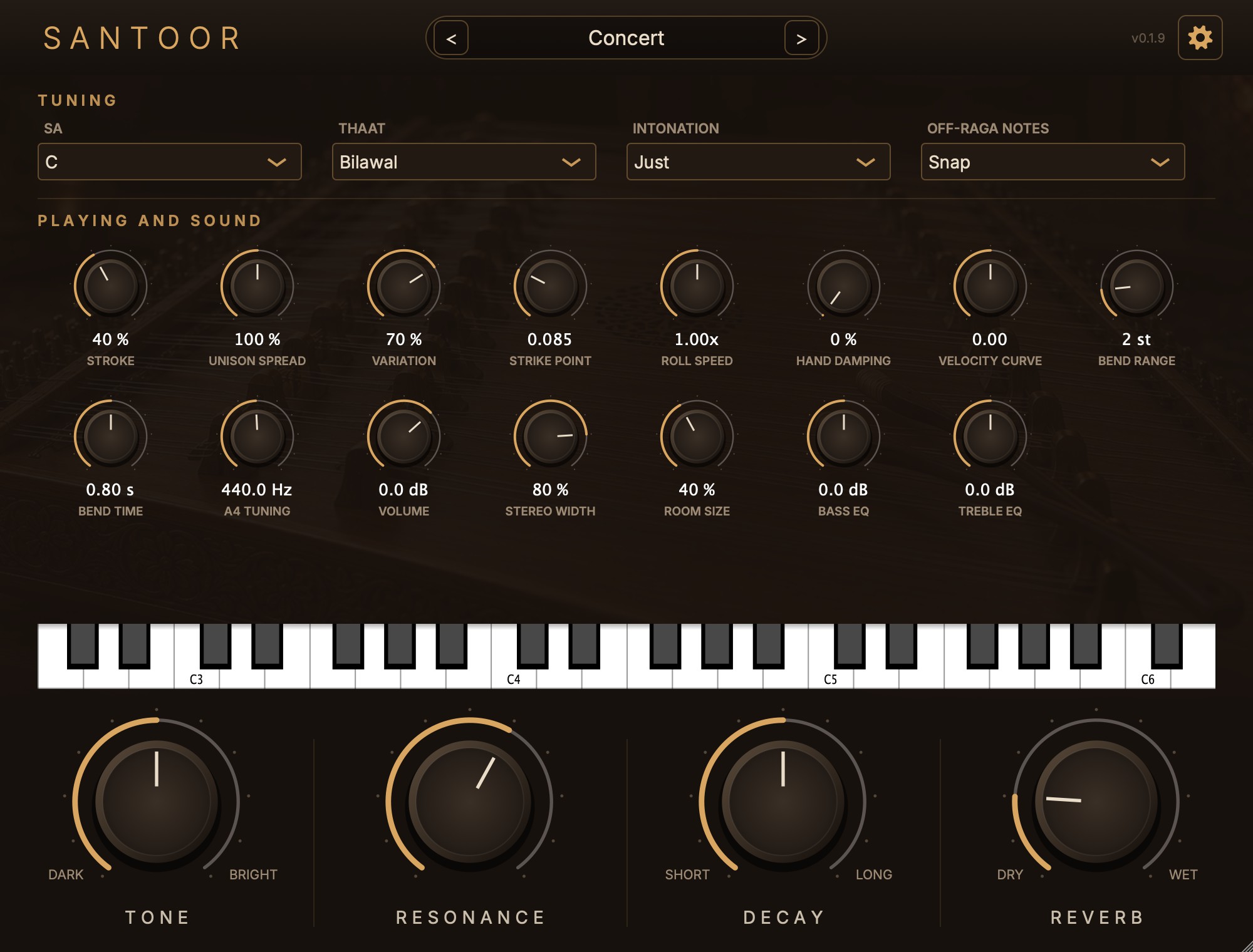The image size is (1253, 952).
Task: Play the C6 key on keyboard
Action: (x=1148, y=679)
